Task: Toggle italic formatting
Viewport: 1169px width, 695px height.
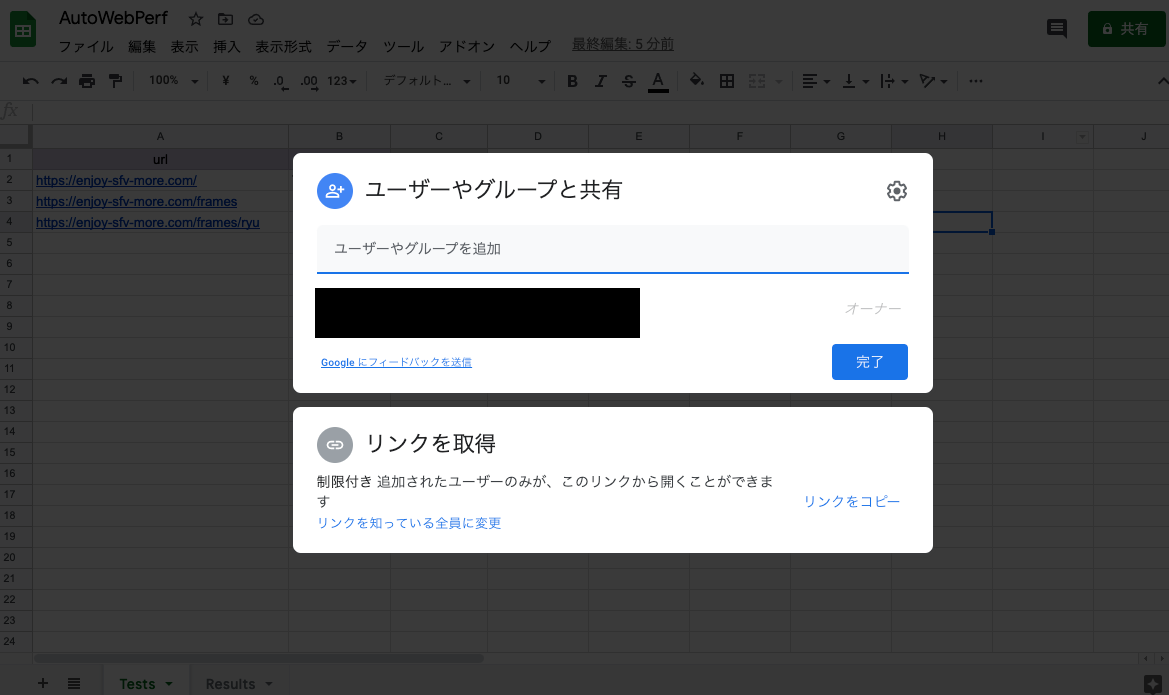Action: click(600, 81)
